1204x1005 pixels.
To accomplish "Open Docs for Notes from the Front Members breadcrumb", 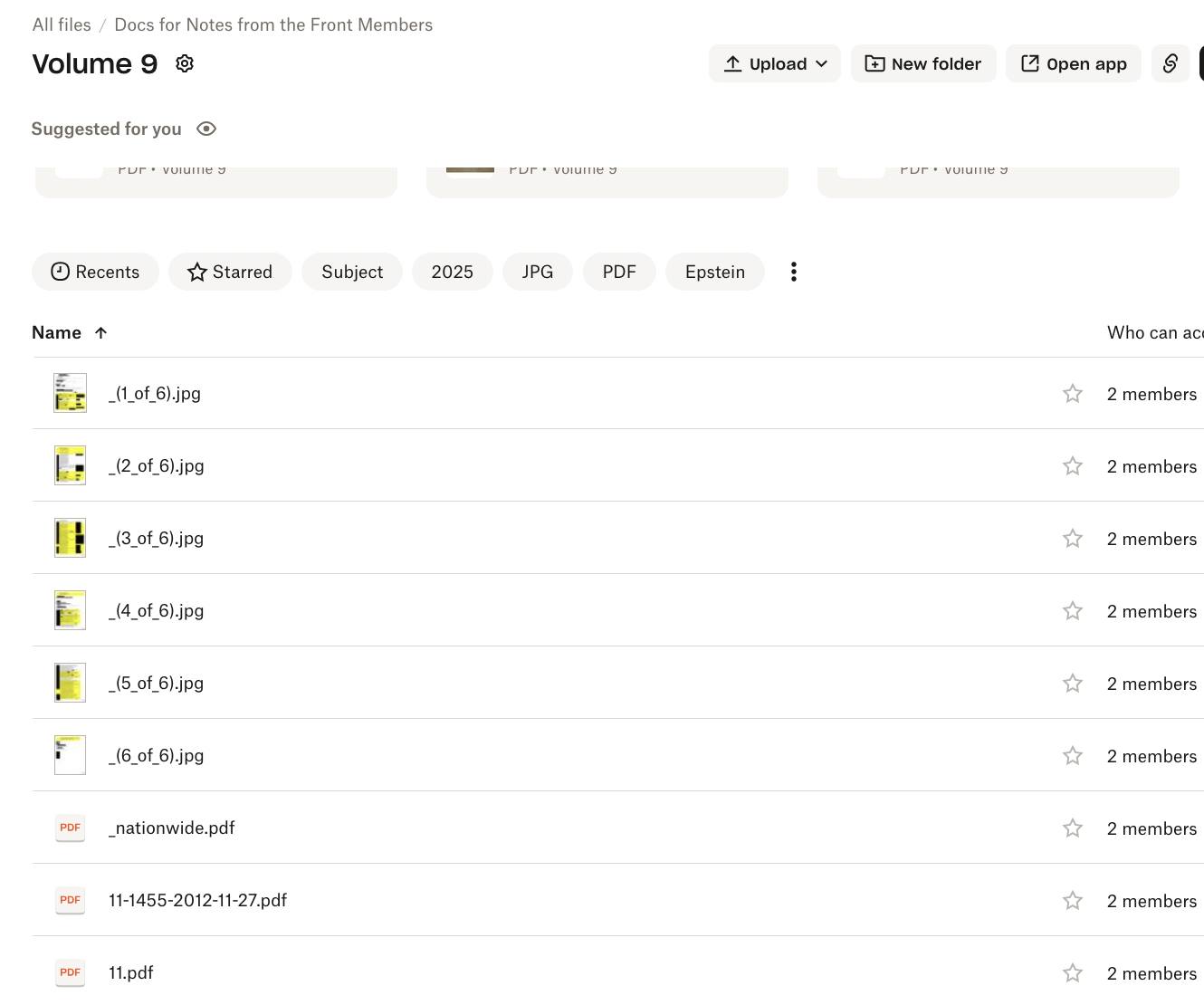I will [x=273, y=24].
